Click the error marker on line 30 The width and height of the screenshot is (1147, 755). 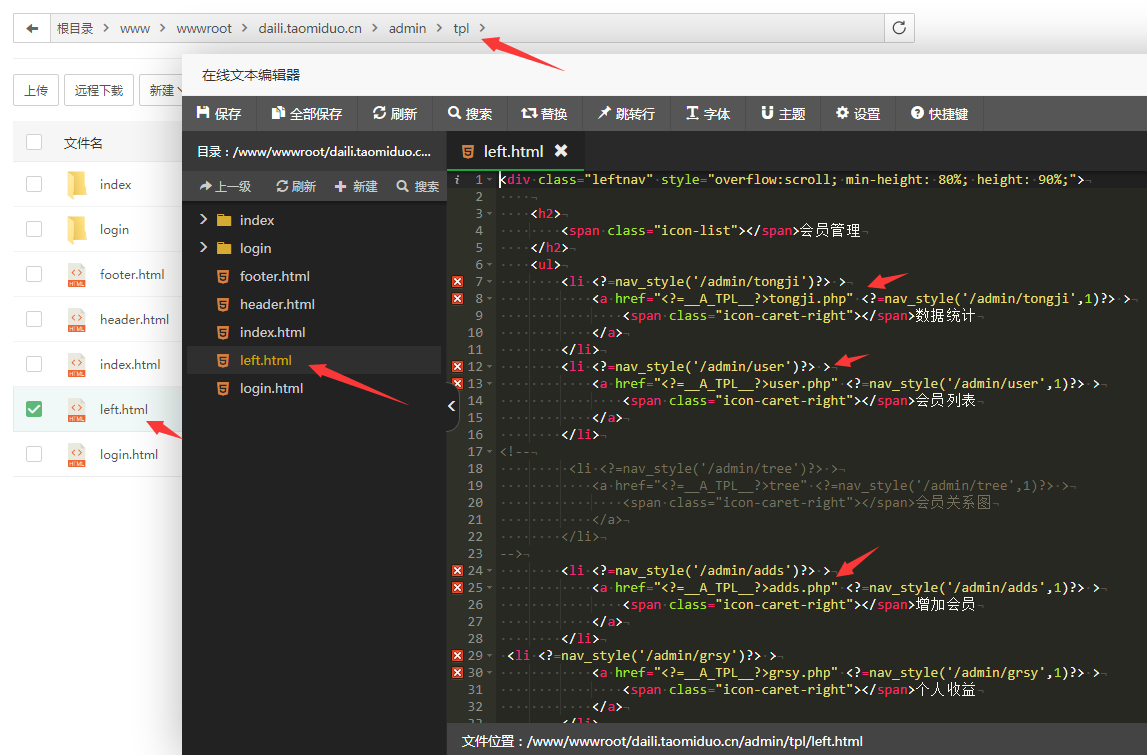(x=457, y=672)
